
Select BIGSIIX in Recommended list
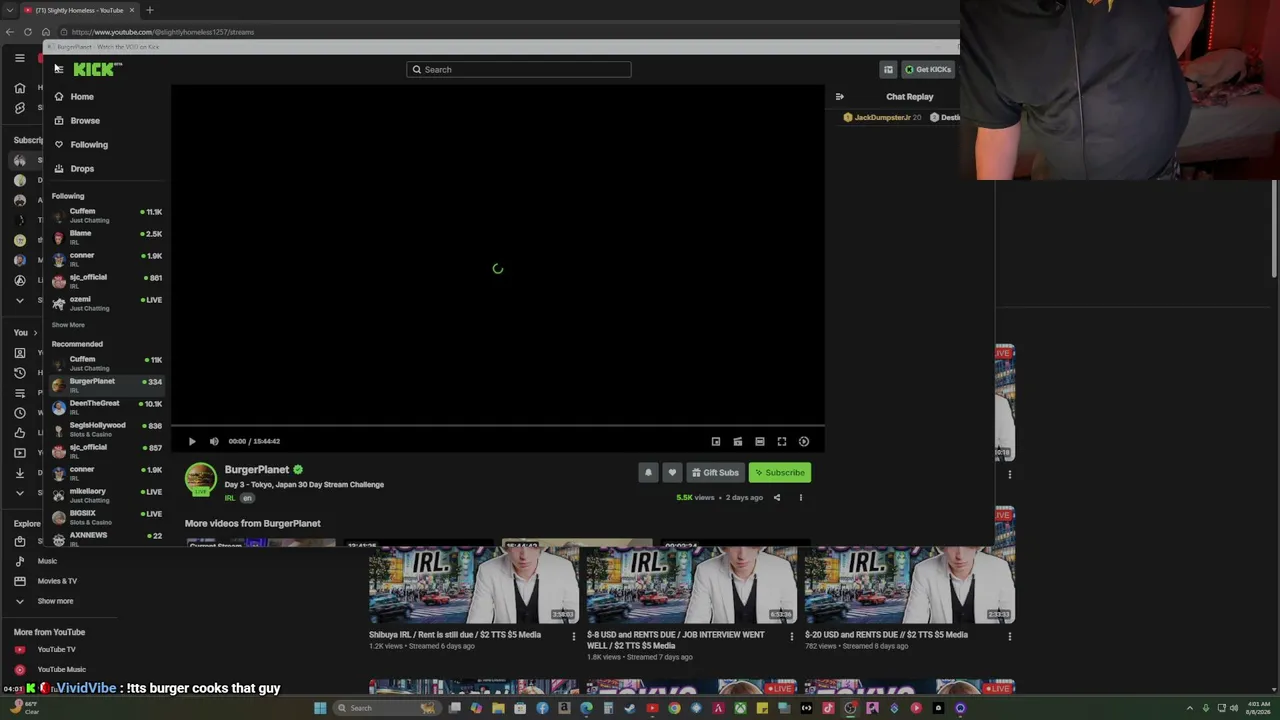tap(108, 516)
